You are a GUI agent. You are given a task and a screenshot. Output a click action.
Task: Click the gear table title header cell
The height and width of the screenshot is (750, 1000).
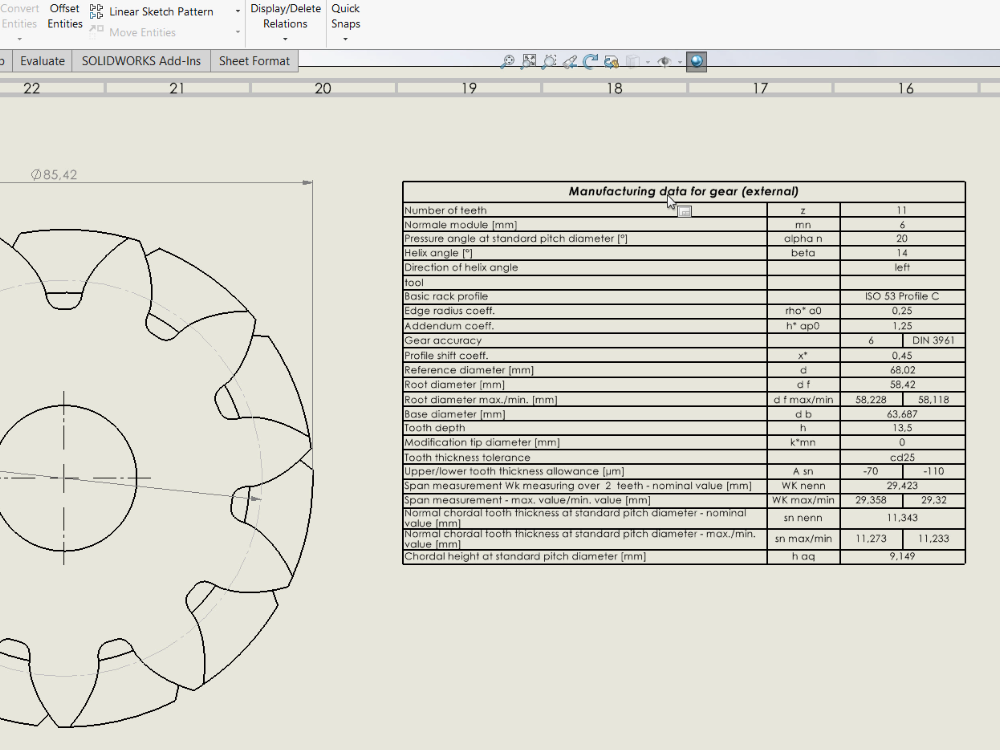coord(683,191)
